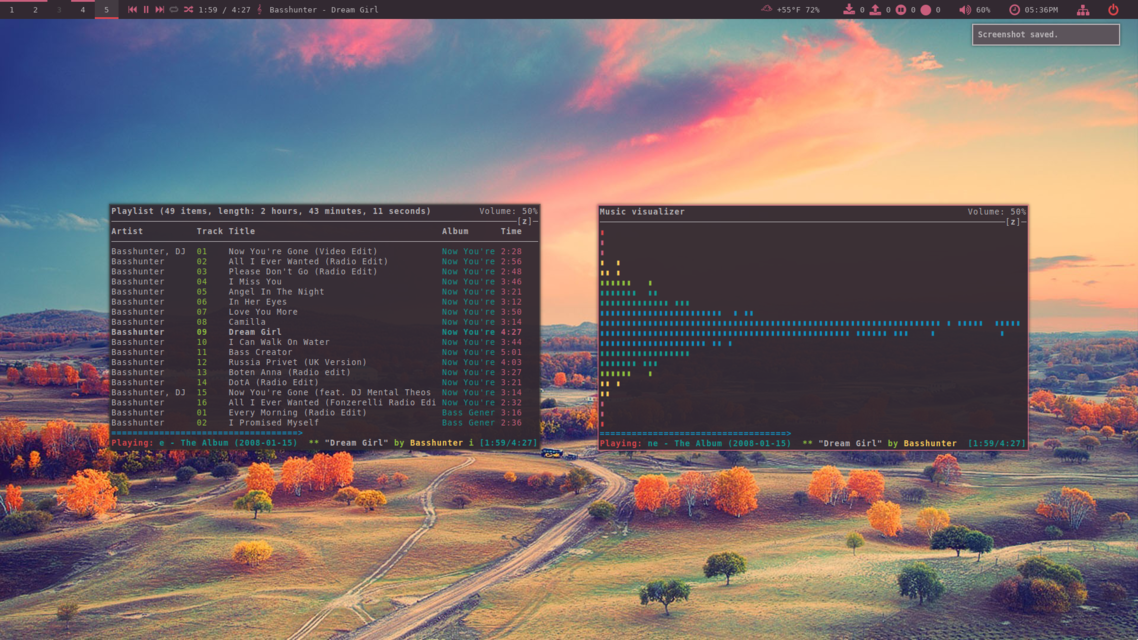Open the power menu icon
The image size is (1138, 640).
tap(1113, 9)
